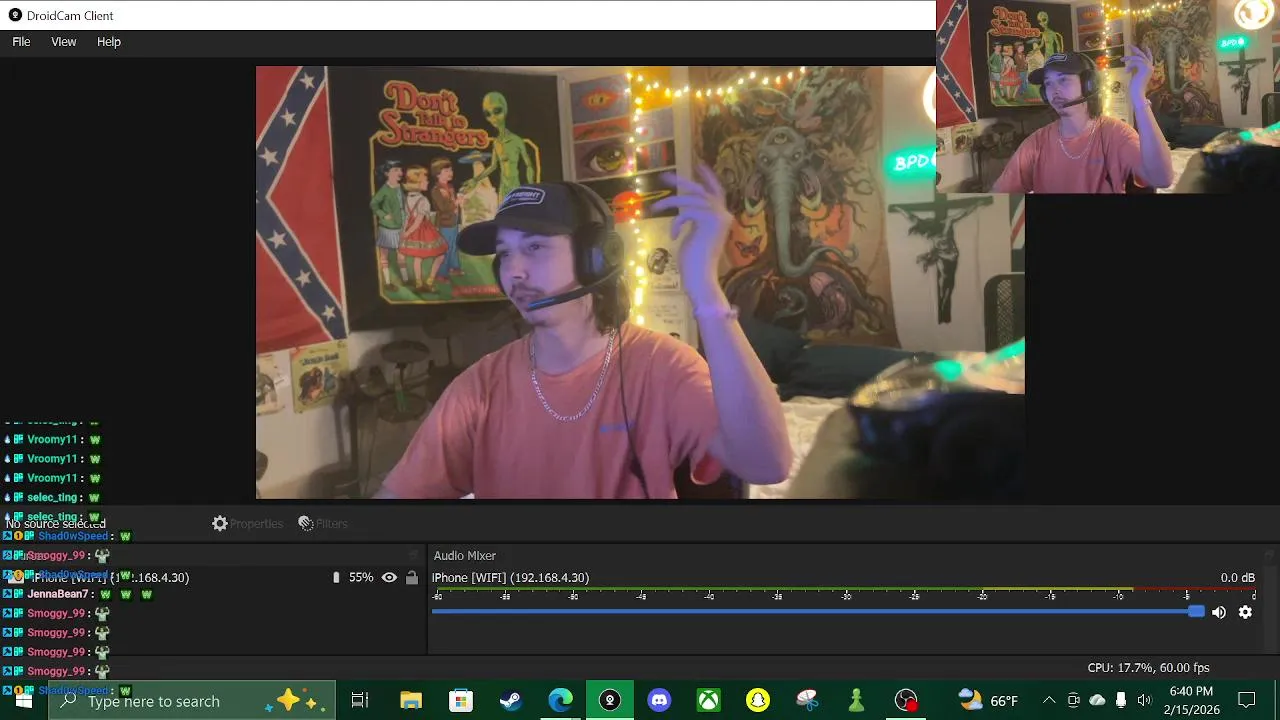The image size is (1280, 720).
Task: Click the DroidCam Client title bar icon
Action: coord(15,15)
